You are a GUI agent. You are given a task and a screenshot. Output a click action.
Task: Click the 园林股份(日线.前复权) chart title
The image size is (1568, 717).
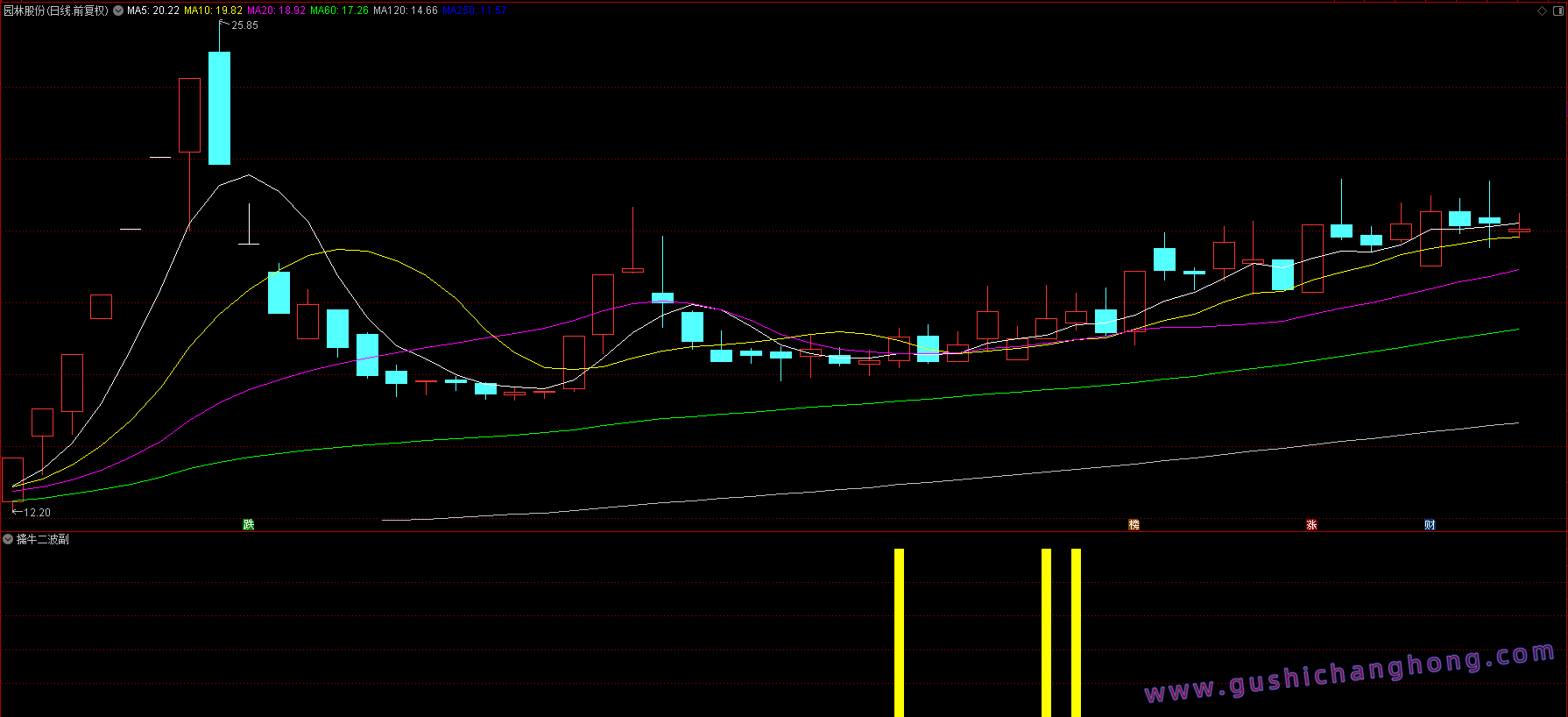[56, 11]
